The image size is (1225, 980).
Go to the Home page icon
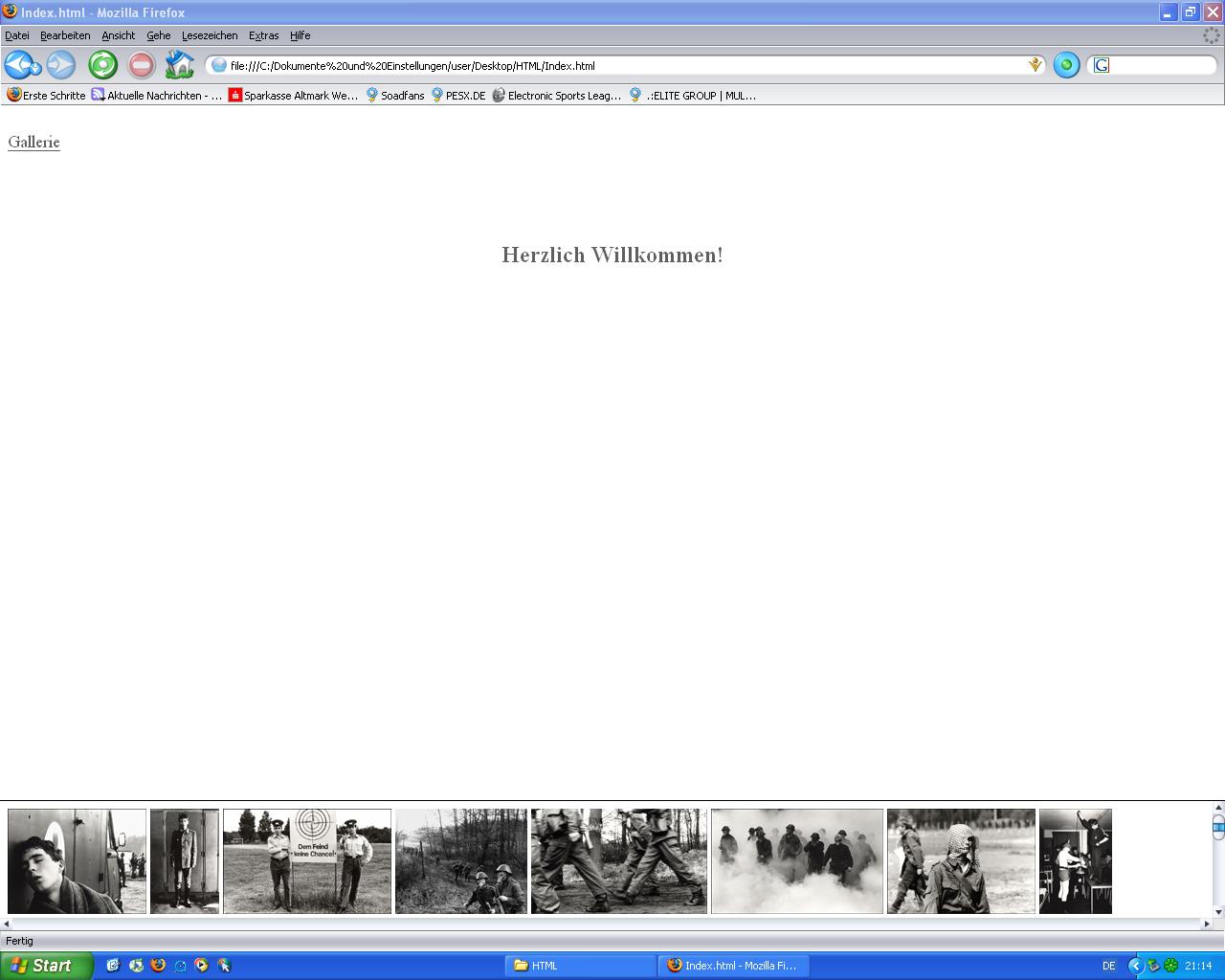(179, 65)
